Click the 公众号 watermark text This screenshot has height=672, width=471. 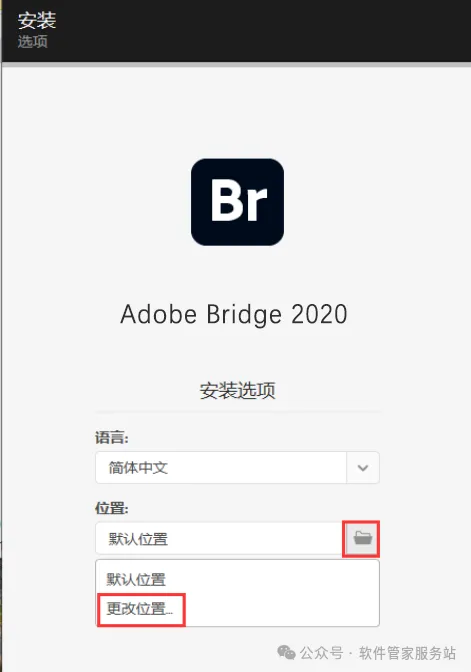321,653
